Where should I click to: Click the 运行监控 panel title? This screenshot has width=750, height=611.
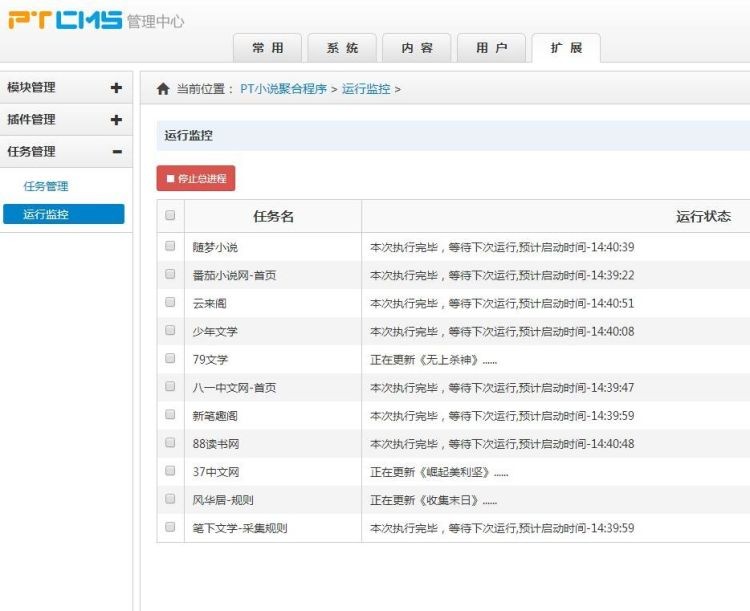[x=188, y=135]
